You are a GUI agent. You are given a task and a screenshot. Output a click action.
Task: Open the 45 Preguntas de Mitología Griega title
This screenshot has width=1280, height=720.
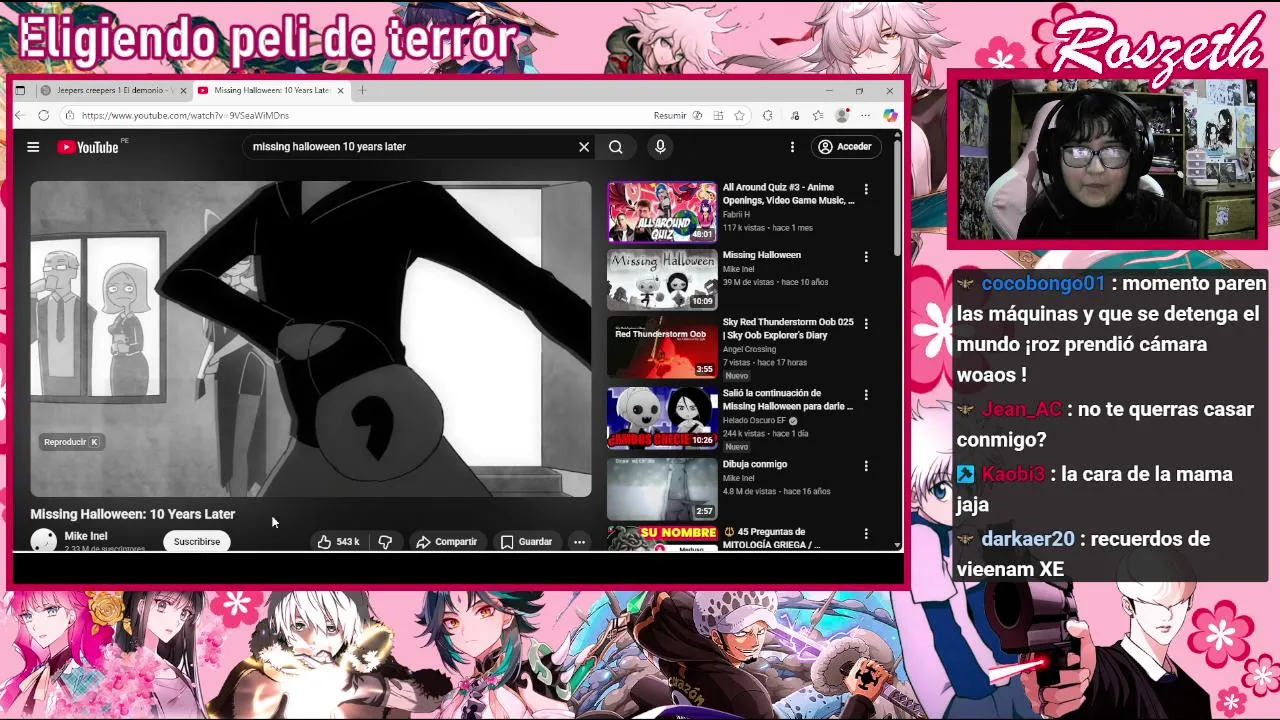772,538
